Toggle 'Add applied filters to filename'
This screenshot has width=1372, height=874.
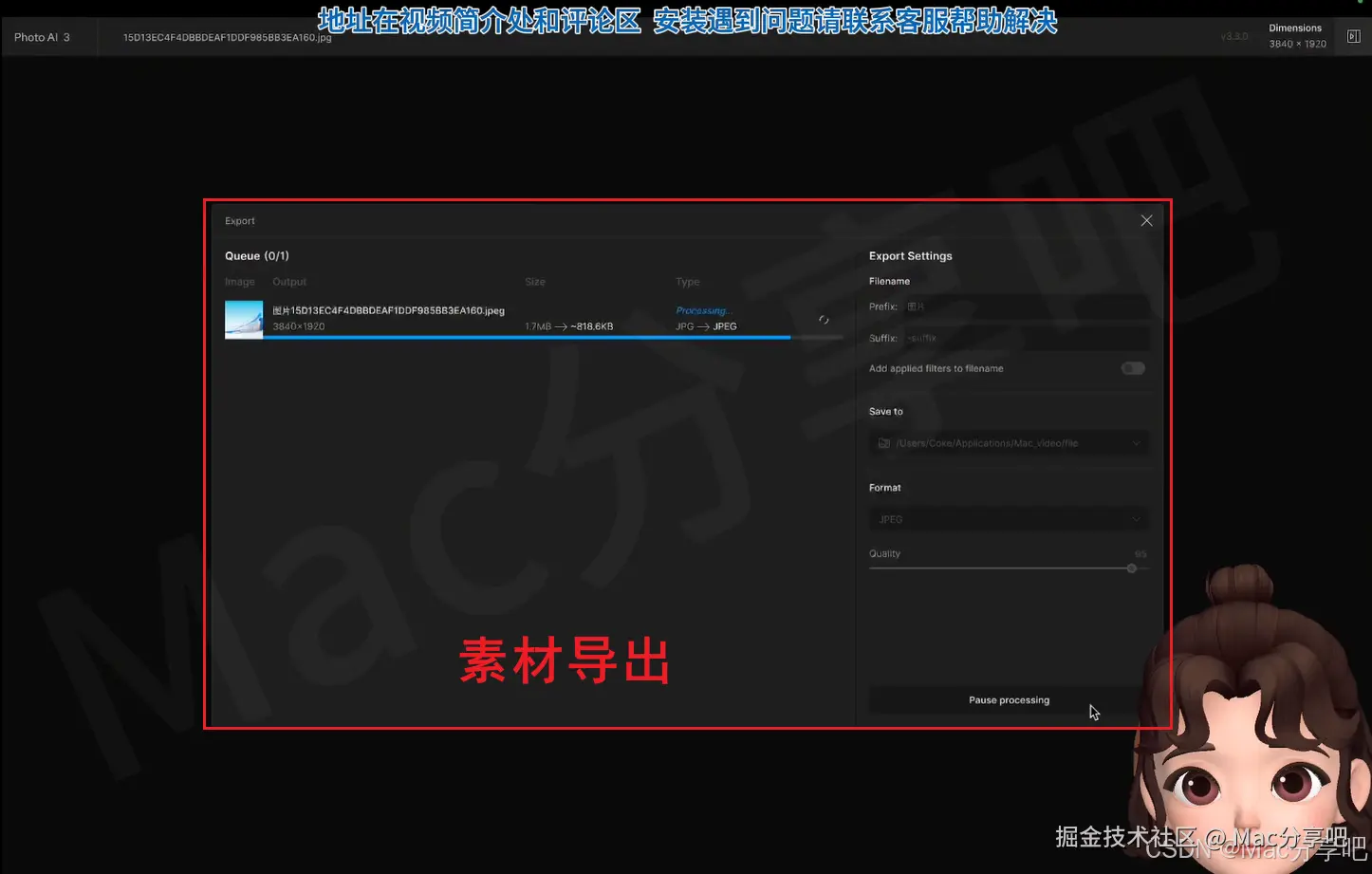click(1132, 368)
